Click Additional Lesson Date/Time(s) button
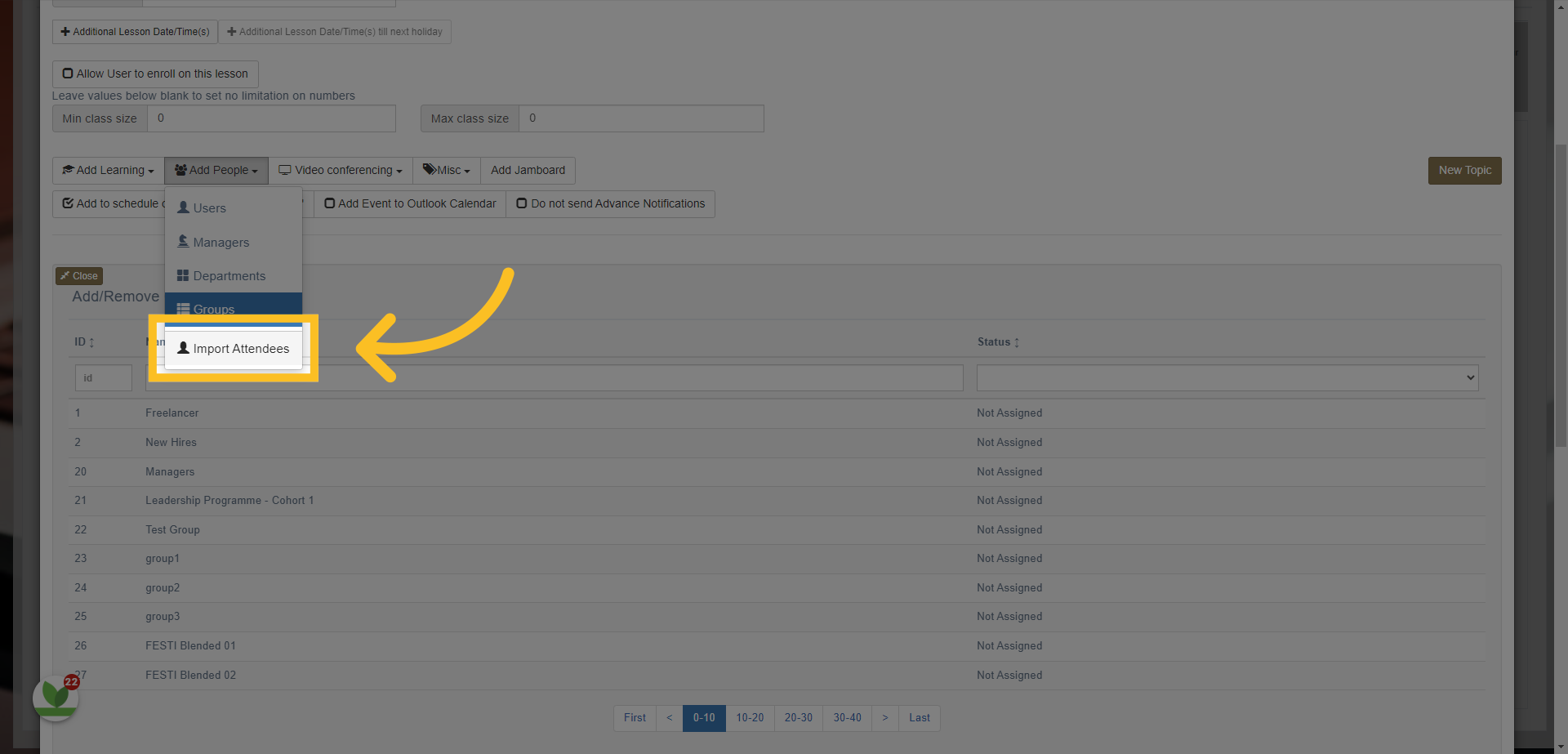Viewport: 1568px width, 754px height. pyautogui.click(x=136, y=32)
